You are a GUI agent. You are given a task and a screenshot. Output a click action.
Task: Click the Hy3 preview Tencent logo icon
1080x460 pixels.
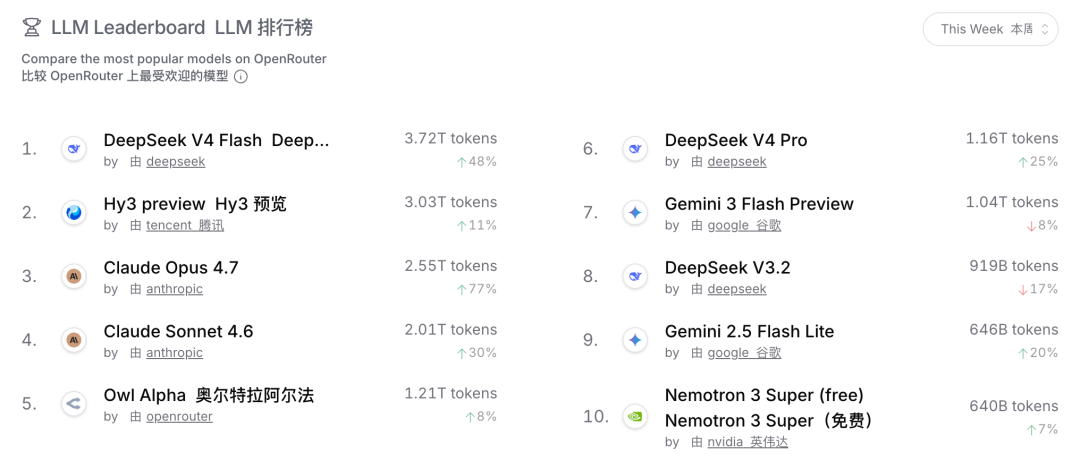(x=73, y=213)
